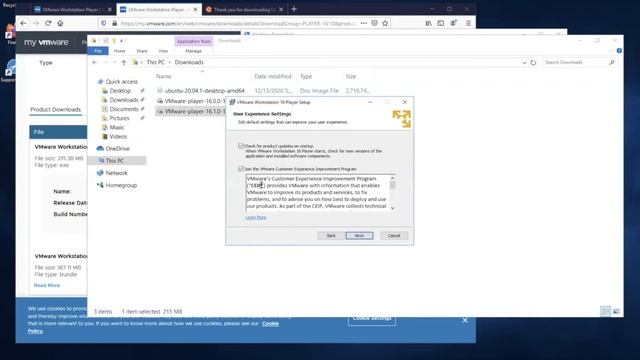Screen dimensions: 640x360
Task: Click Explorer back arrow
Action: tap(95, 62)
